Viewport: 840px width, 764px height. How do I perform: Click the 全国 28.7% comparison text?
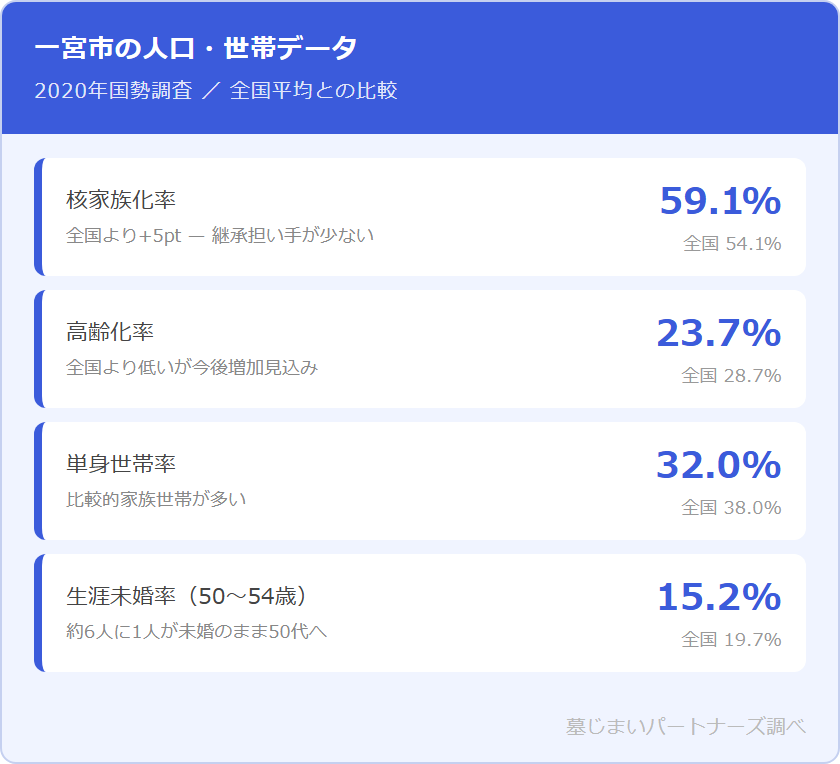click(731, 376)
